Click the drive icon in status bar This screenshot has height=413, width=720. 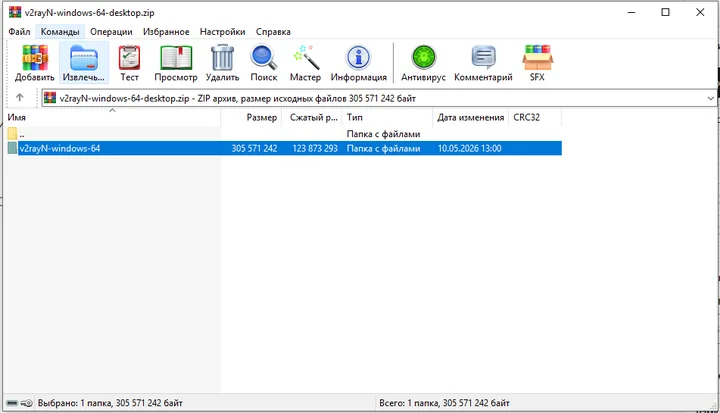point(12,403)
